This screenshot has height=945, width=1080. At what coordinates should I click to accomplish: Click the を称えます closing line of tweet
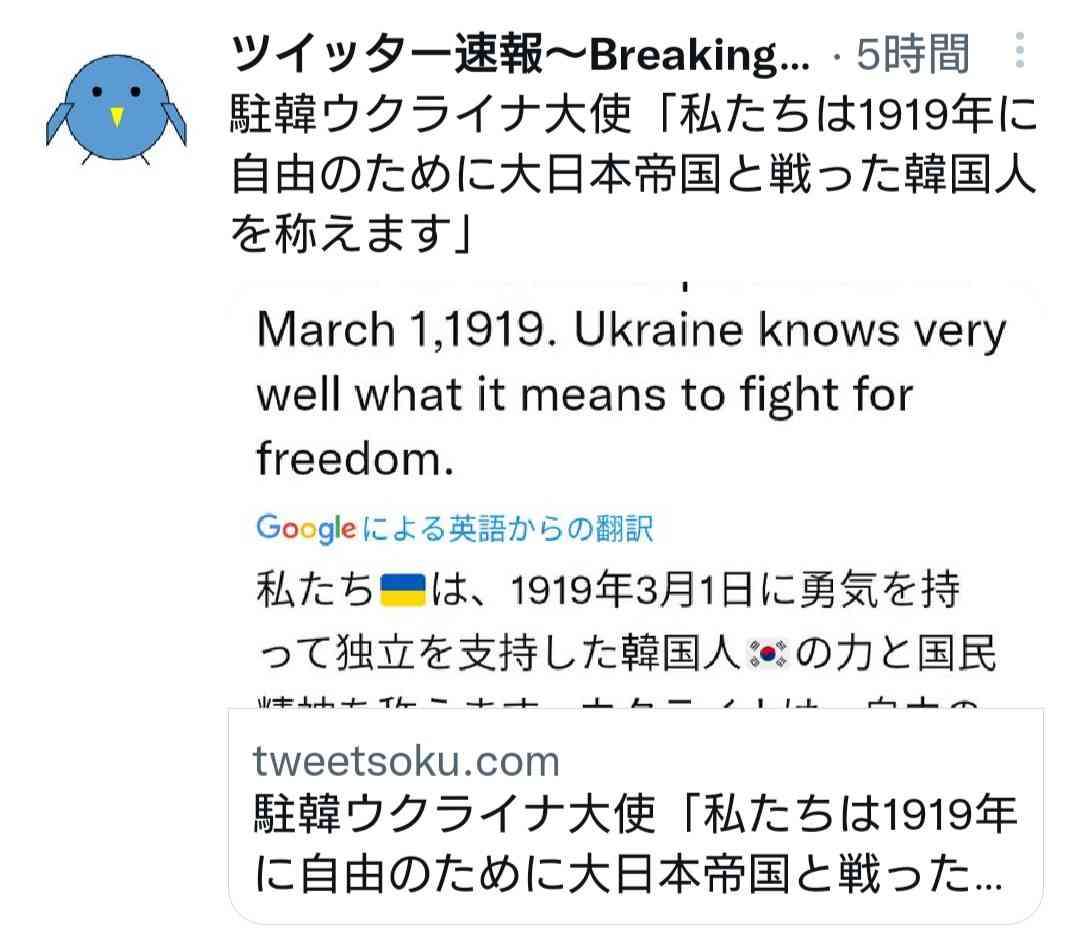click(x=351, y=233)
